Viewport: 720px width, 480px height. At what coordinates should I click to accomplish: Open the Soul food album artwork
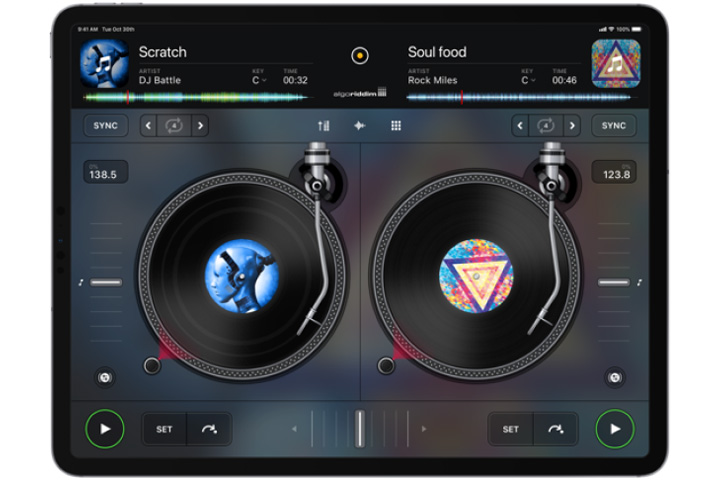(x=615, y=63)
